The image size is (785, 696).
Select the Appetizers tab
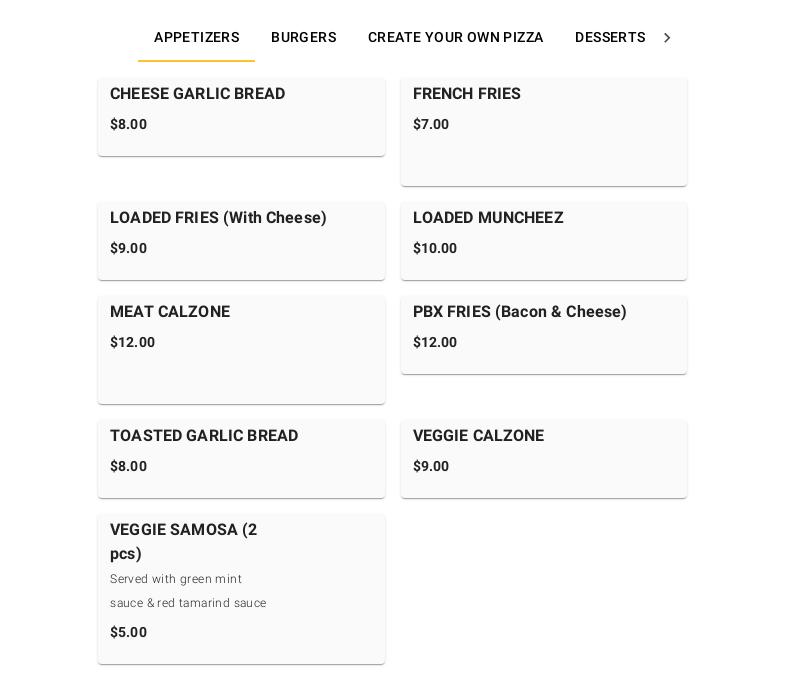(x=196, y=38)
